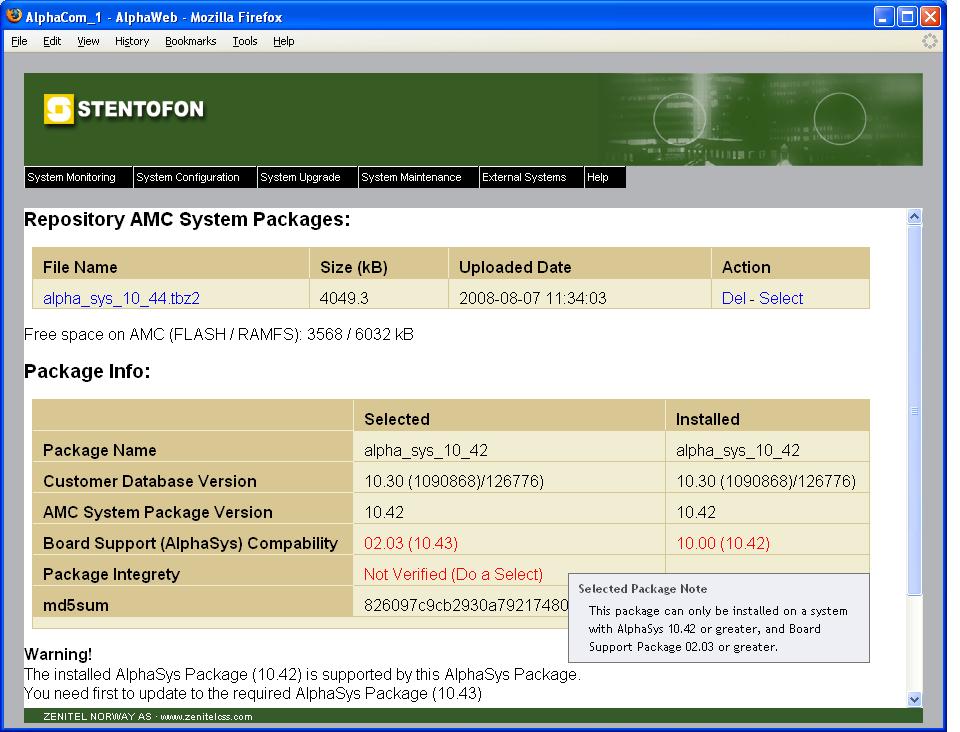Close the Firefox window
Screen dimensions: 960x732
click(x=930, y=17)
